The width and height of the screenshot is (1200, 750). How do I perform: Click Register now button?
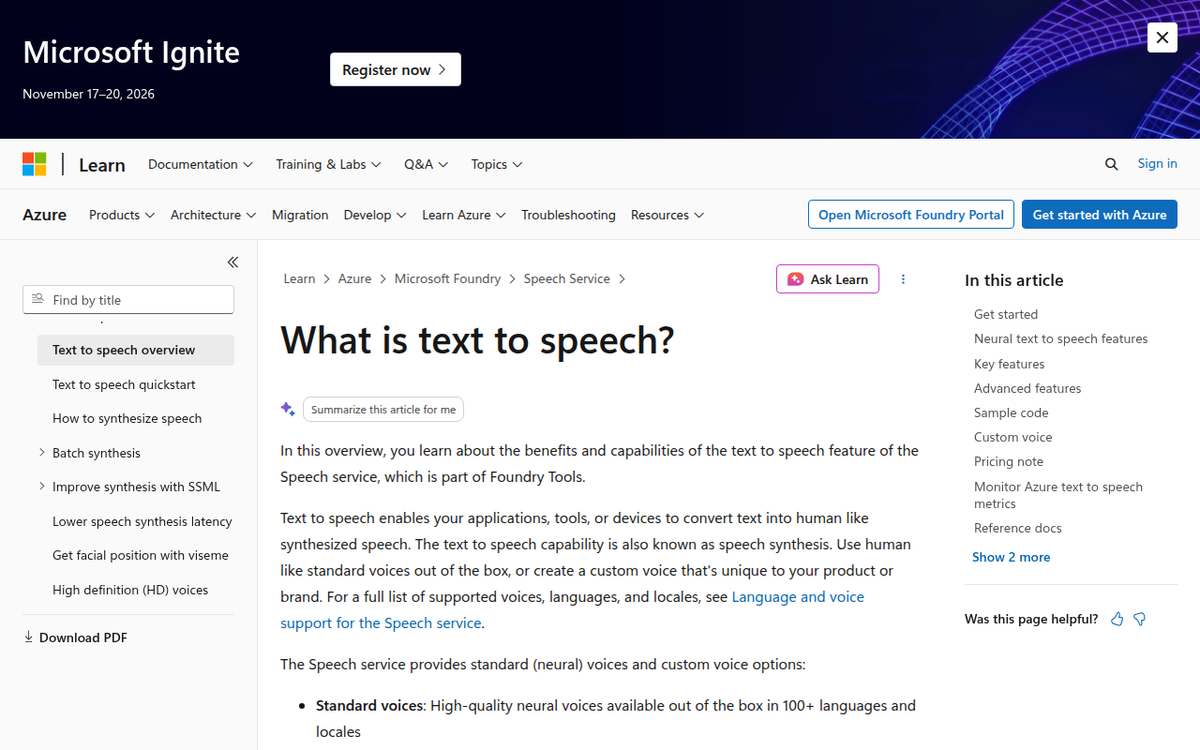395,70
